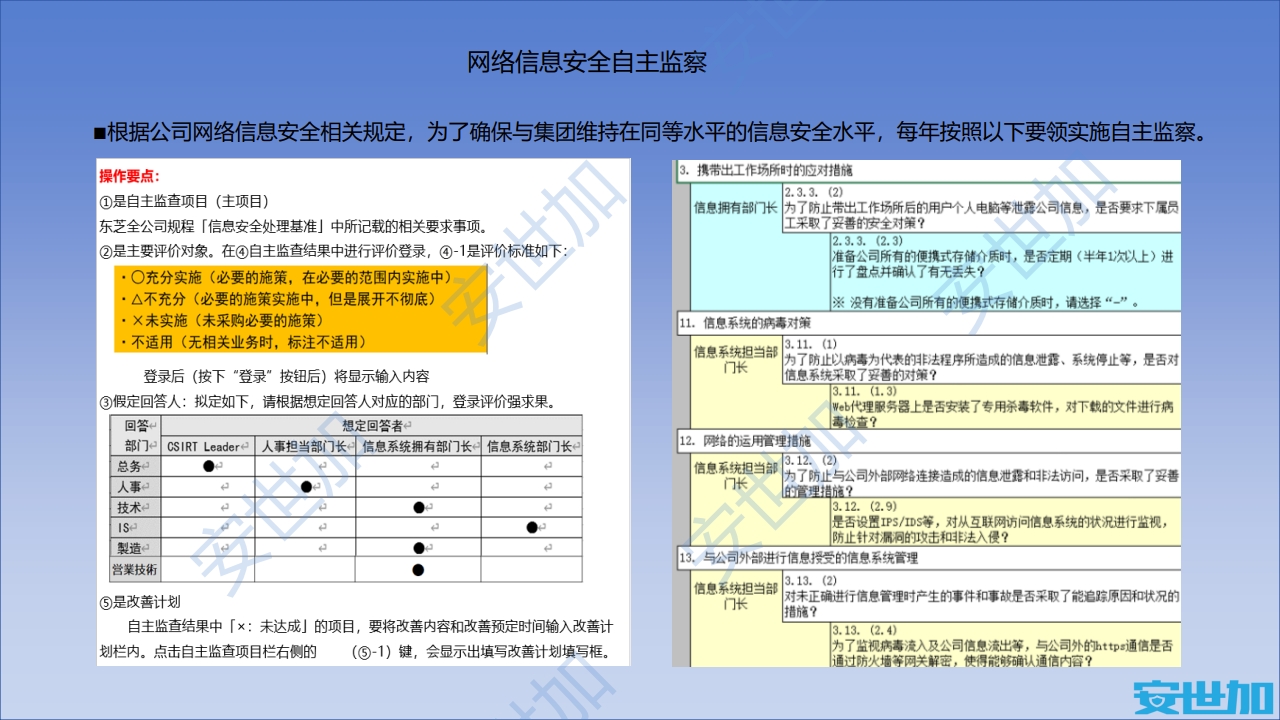
Task: Click section header 3. 携带出工作场所时的应对措施
Action: click(x=766, y=171)
